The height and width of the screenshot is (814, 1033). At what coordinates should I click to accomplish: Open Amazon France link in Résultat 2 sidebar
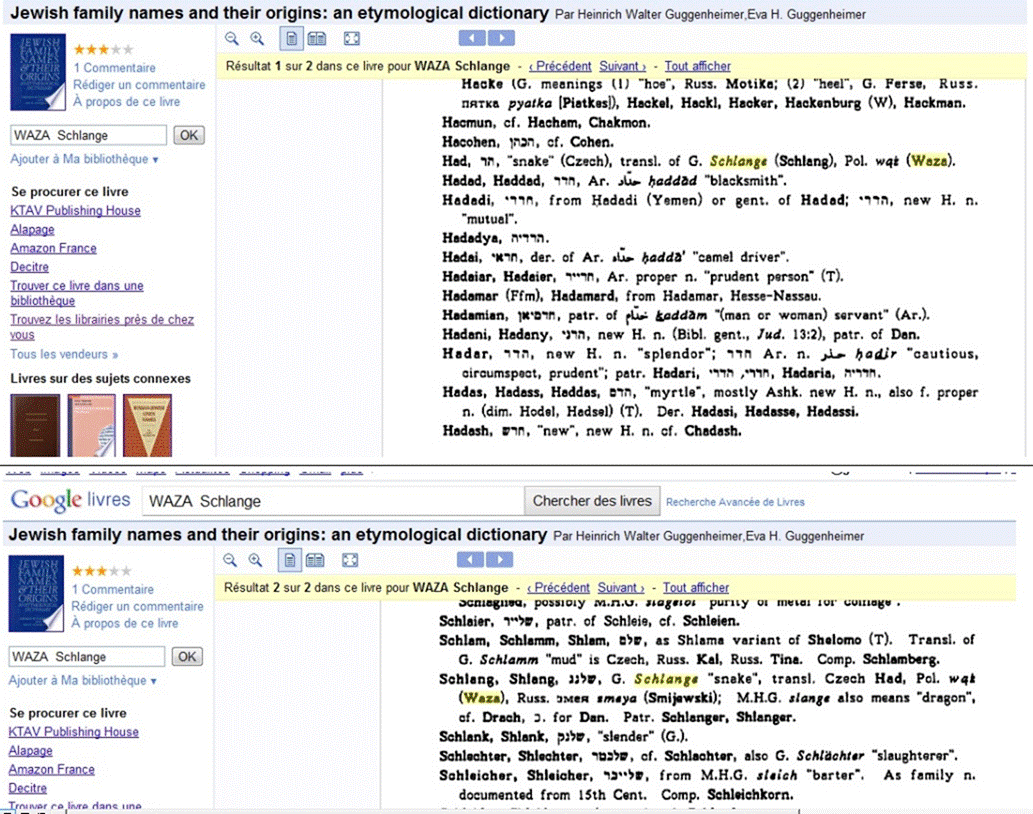tap(51, 770)
